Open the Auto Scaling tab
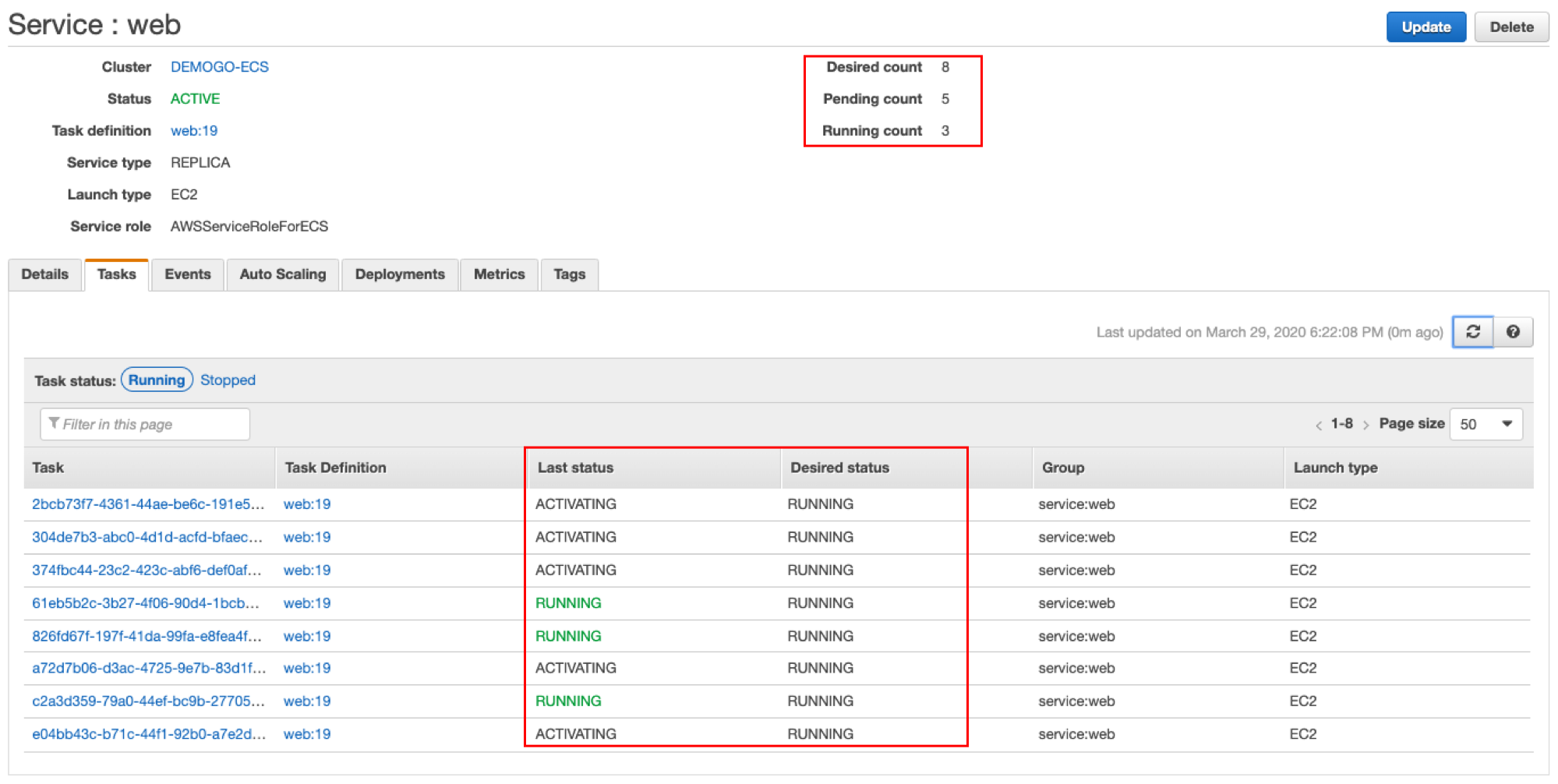This screenshot has width=1558, height=784. pos(283,274)
